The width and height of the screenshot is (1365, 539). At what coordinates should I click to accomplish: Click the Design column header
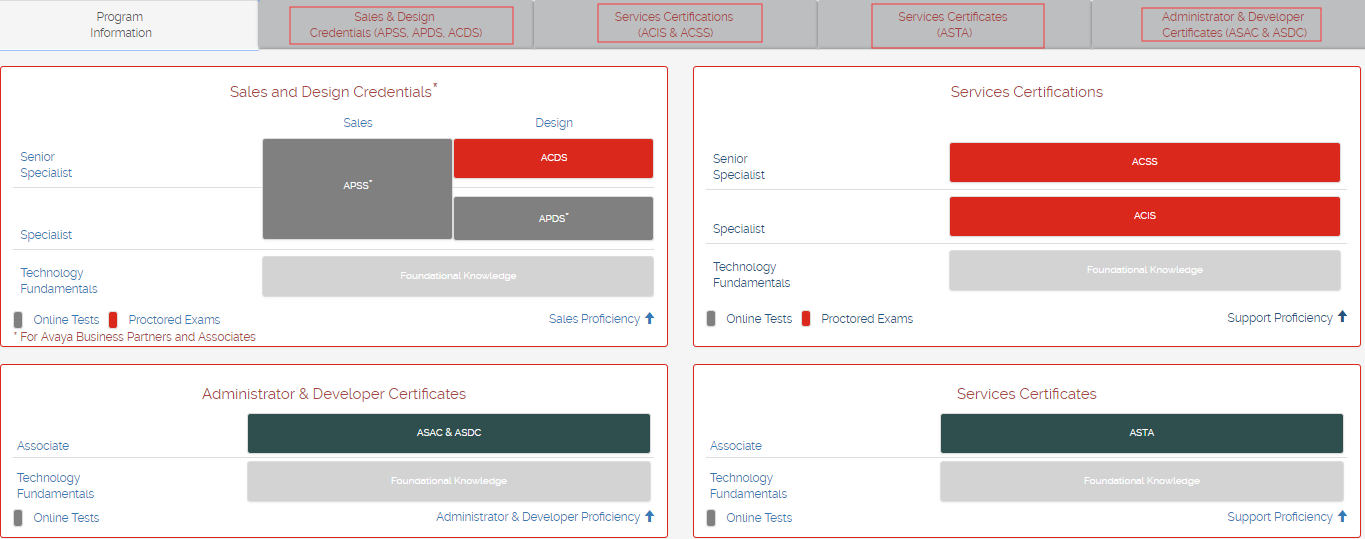554,123
